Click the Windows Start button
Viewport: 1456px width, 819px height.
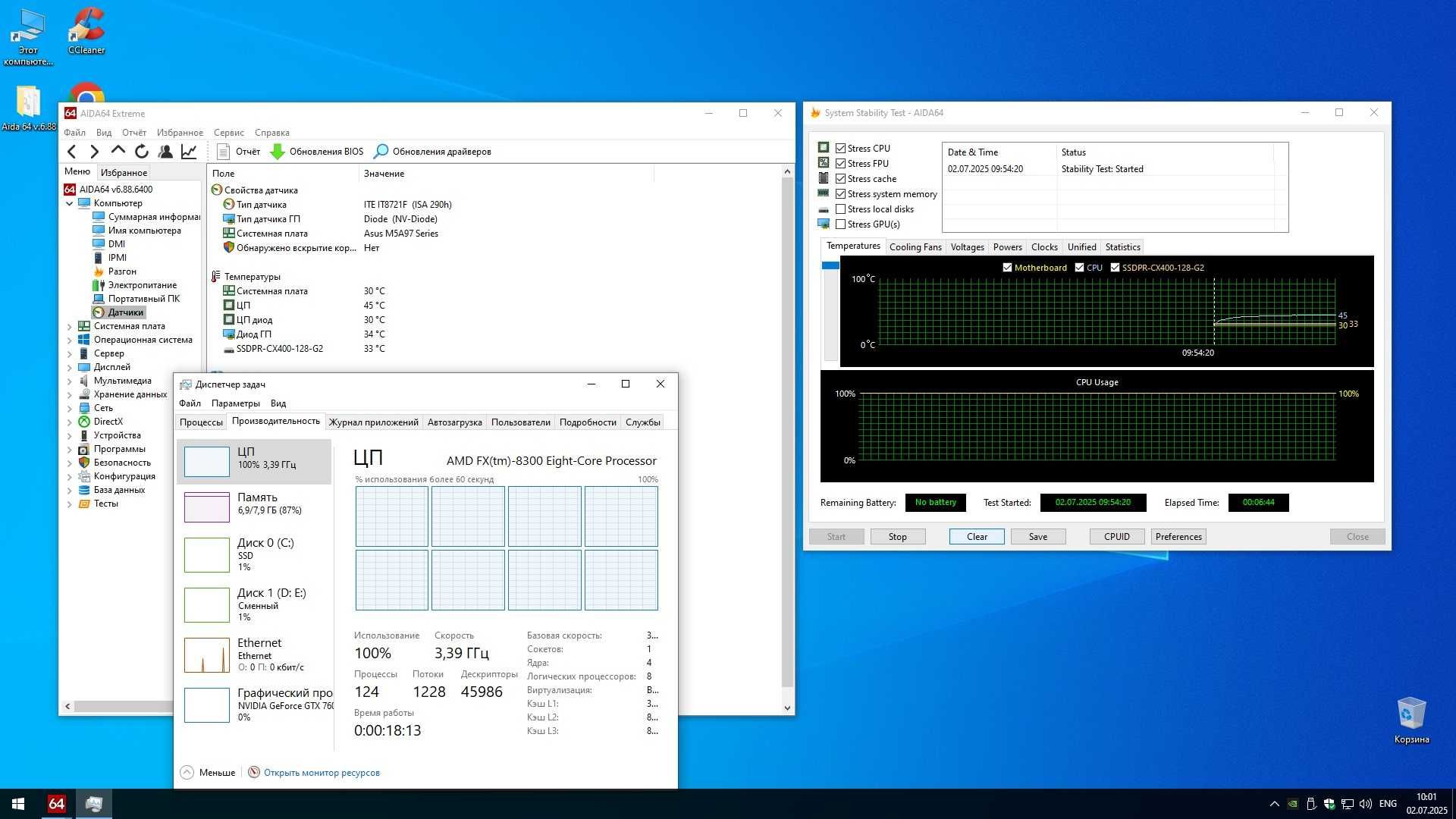tap(18, 804)
